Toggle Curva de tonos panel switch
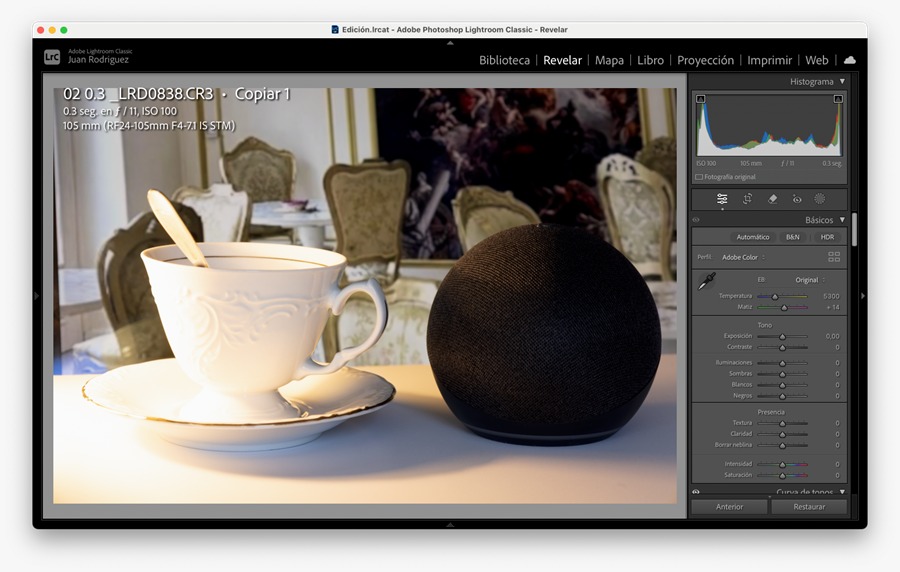 pyautogui.click(x=696, y=492)
